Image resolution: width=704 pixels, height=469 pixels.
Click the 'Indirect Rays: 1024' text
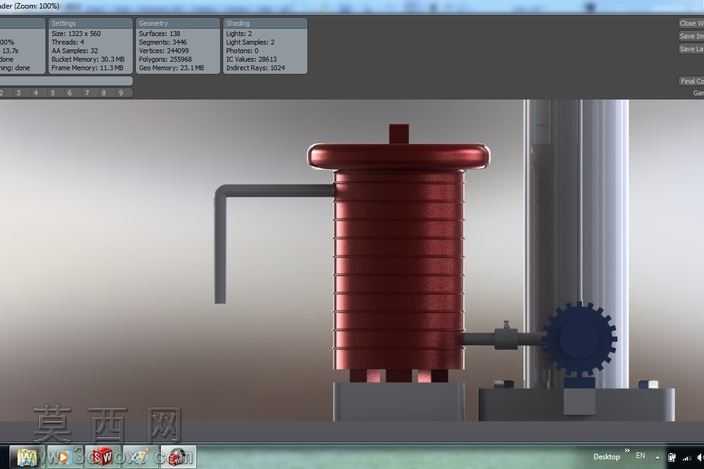[x=255, y=68]
